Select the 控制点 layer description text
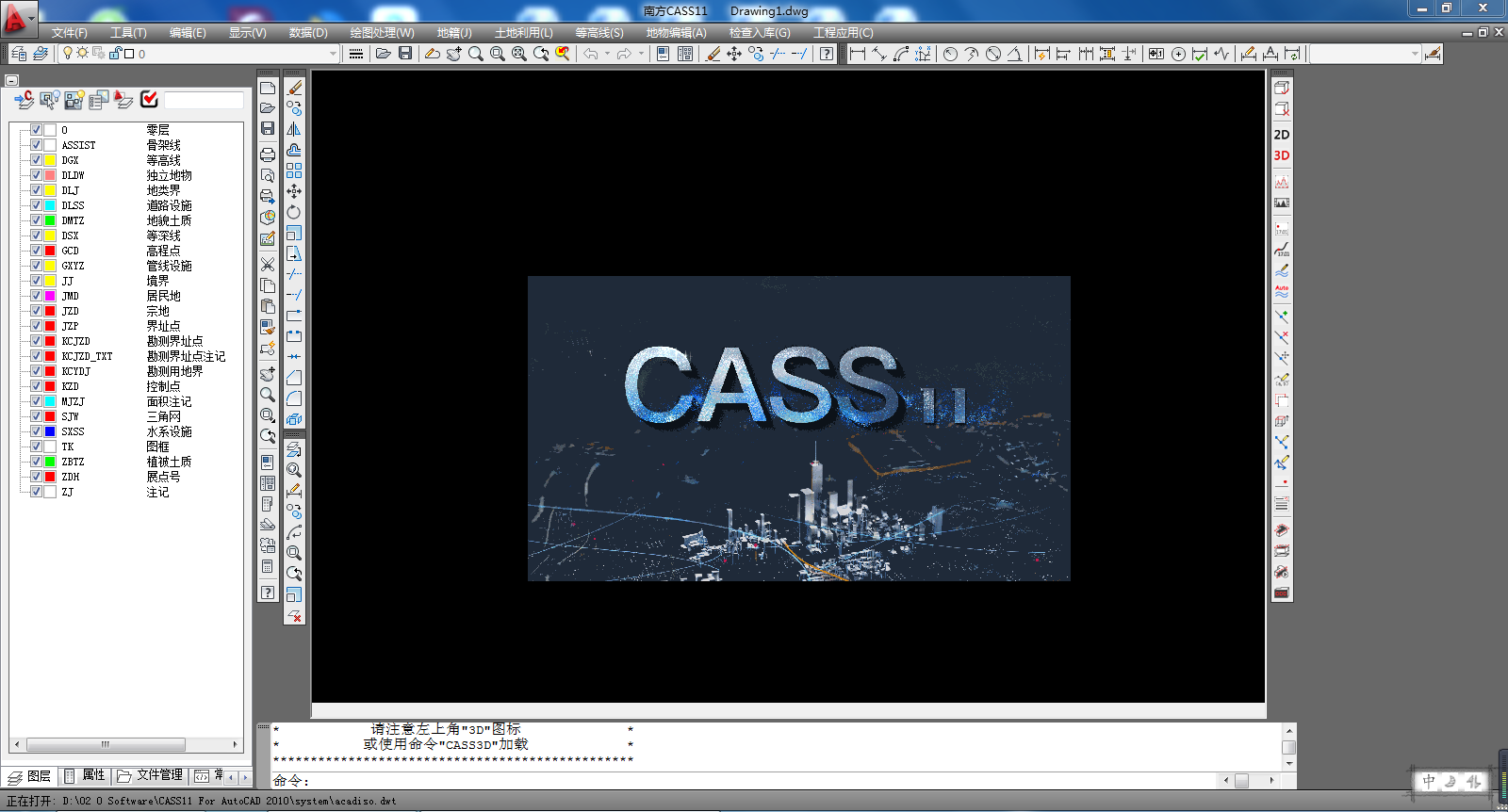1508x812 pixels. (163, 386)
